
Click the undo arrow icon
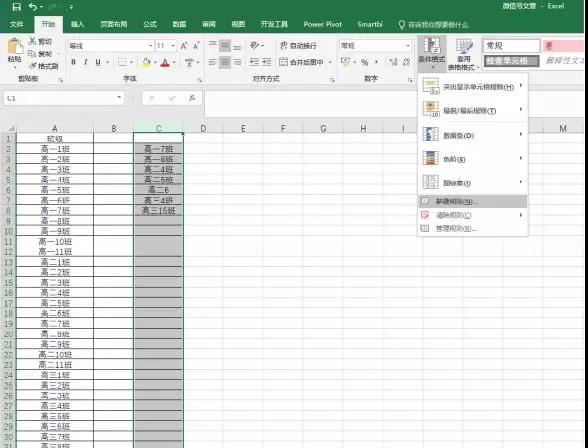point(33,6)
